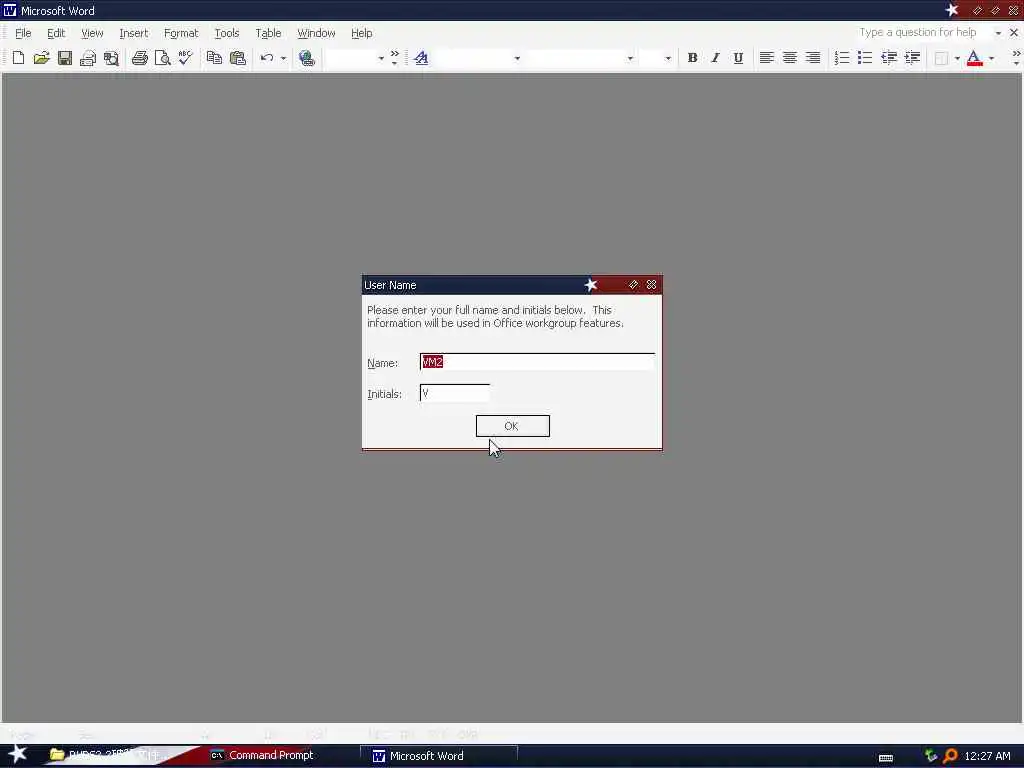Click the Insert Hyperlink globe icon

pyautogui.click(x=307, y=58)
